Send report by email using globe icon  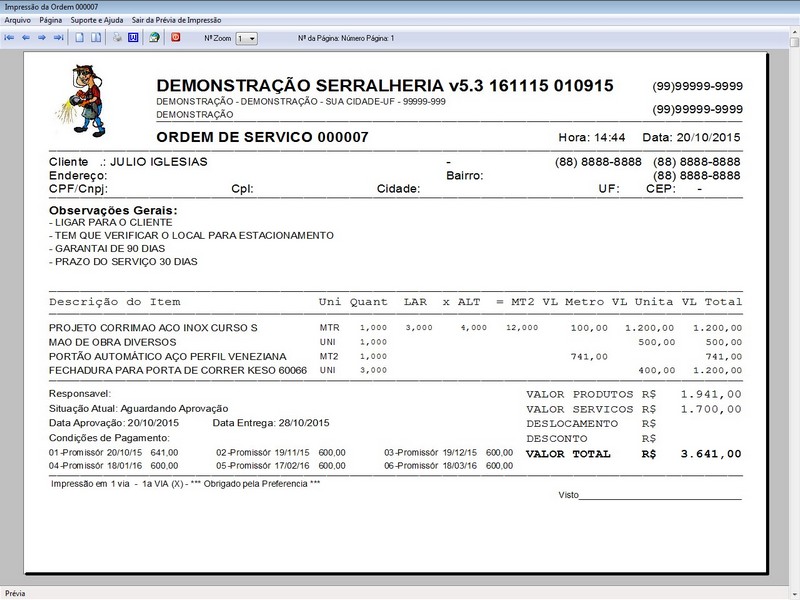(155, 37)
